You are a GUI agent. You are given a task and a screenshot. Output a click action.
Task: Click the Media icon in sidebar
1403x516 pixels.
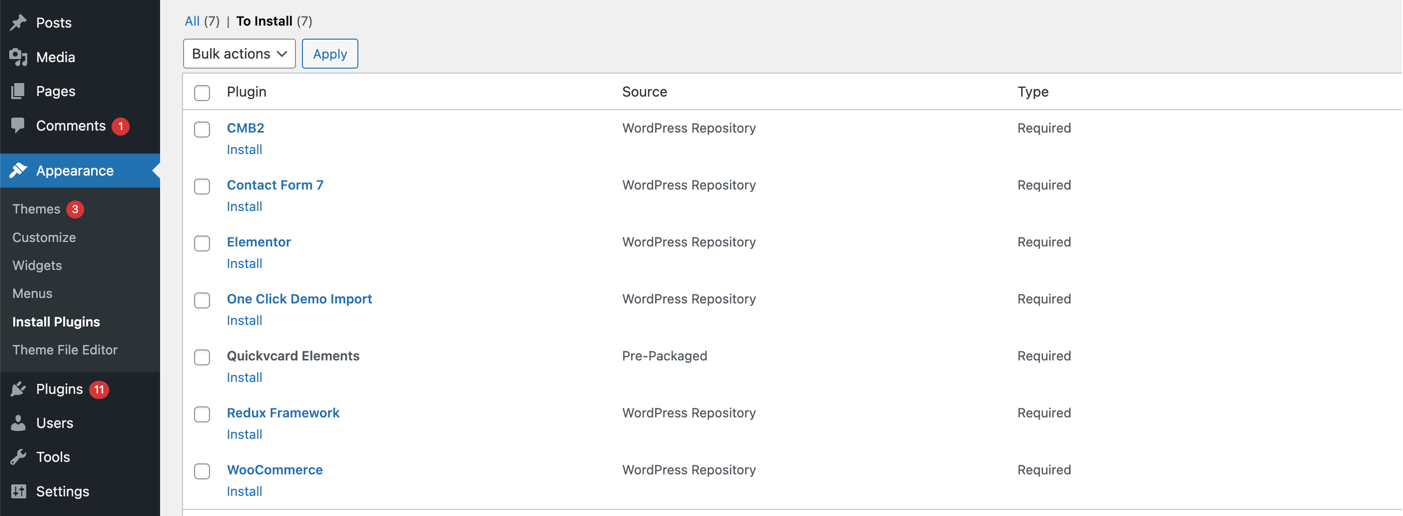tap(18, 57)
